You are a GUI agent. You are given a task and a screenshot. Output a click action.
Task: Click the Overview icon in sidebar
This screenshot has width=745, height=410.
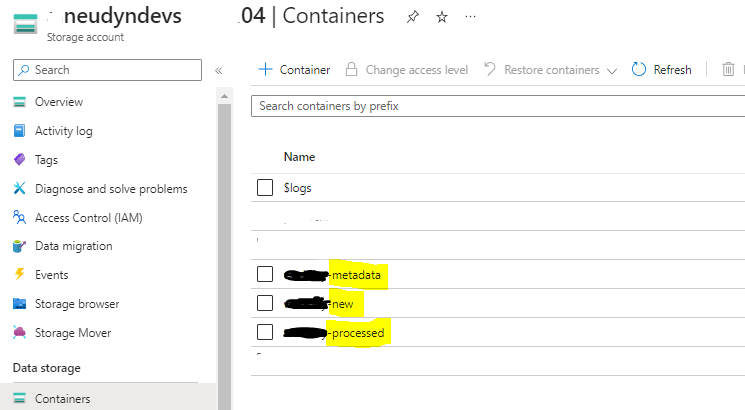[19, 102]
